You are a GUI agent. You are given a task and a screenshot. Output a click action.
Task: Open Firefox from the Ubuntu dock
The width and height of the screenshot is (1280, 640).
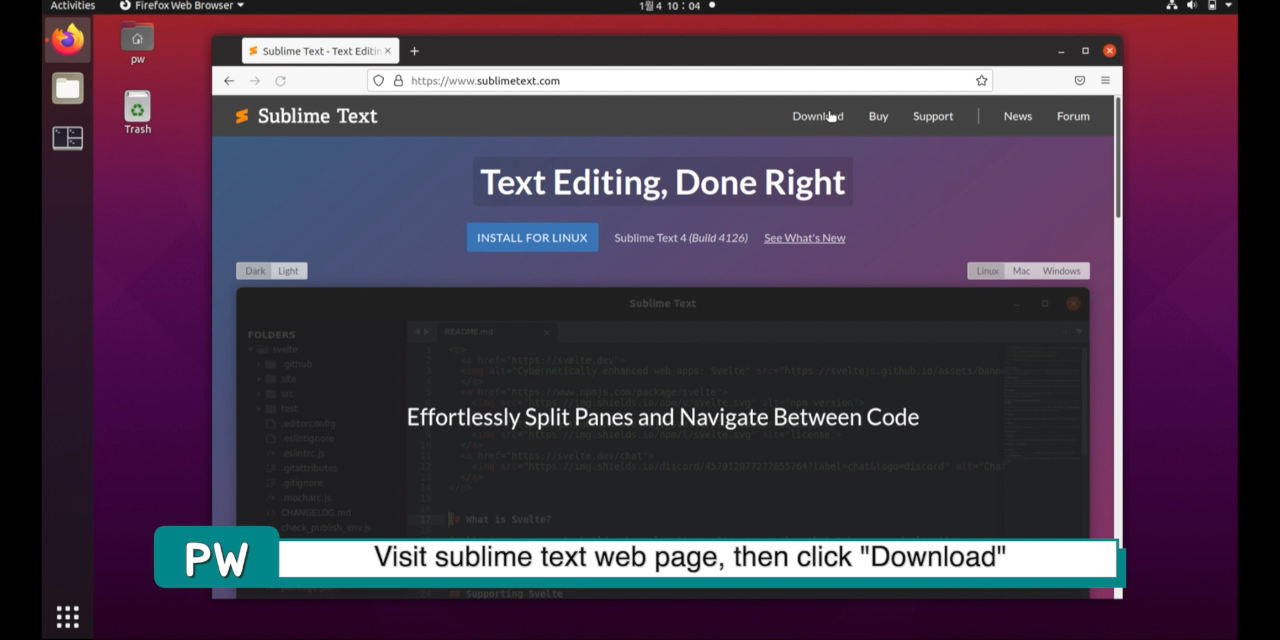click(68, 41)
